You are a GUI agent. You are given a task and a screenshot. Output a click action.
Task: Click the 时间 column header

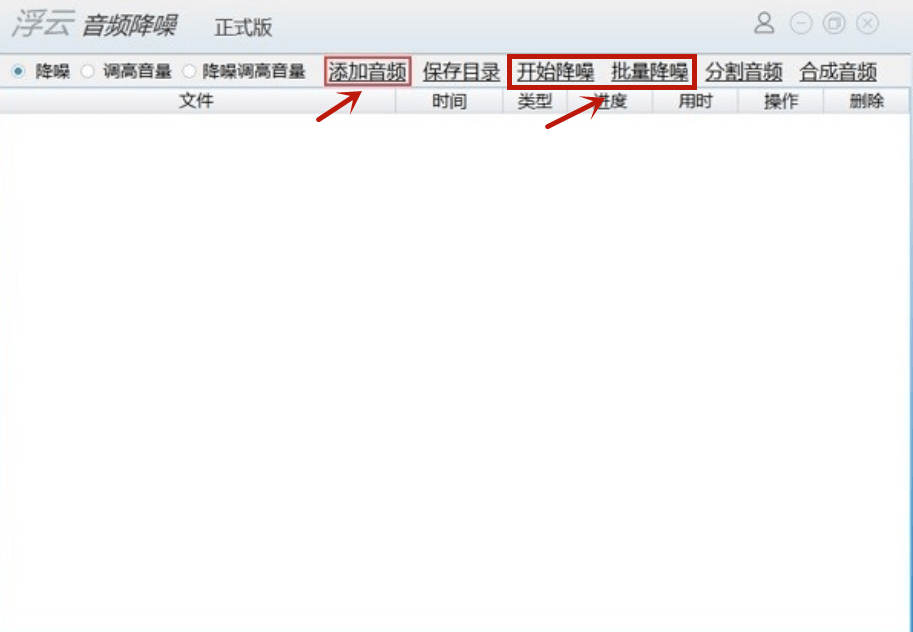pos(449,101)
